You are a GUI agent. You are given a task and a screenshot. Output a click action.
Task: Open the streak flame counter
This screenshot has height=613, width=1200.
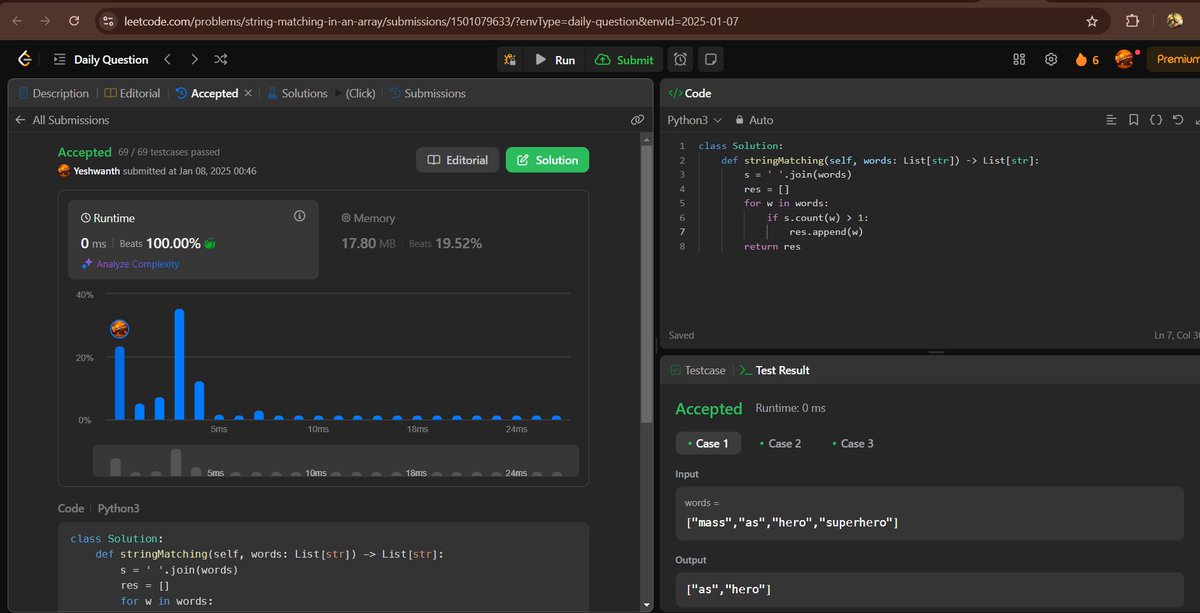[1086, 60]
